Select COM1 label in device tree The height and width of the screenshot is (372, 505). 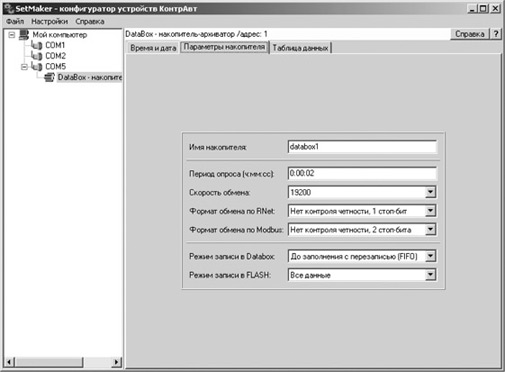point(55,45)
